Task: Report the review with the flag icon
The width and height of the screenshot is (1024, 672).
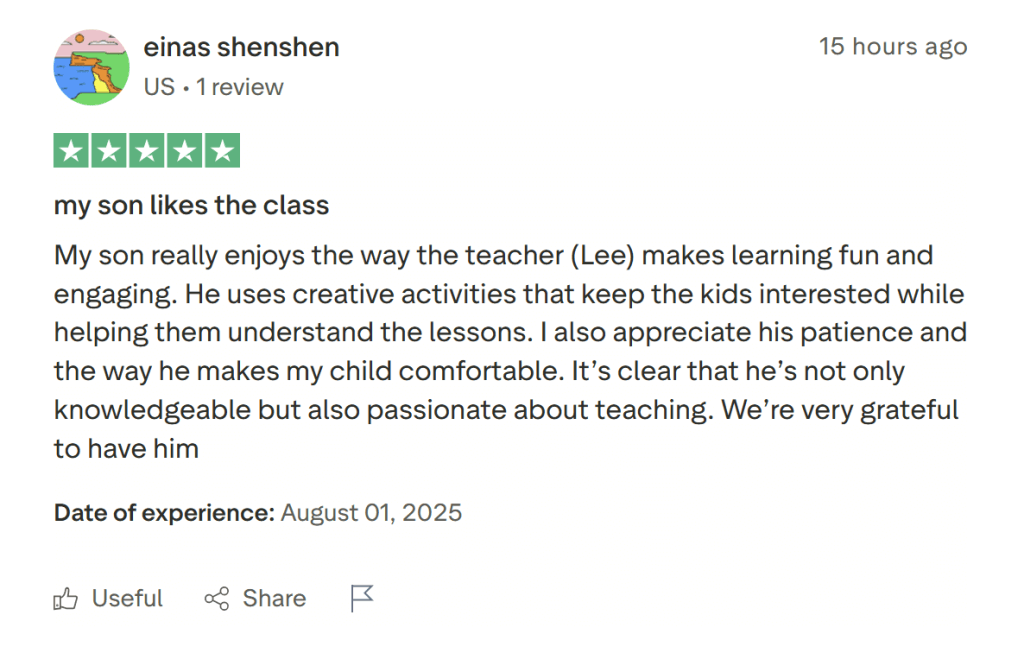Action: click(360, 597)
